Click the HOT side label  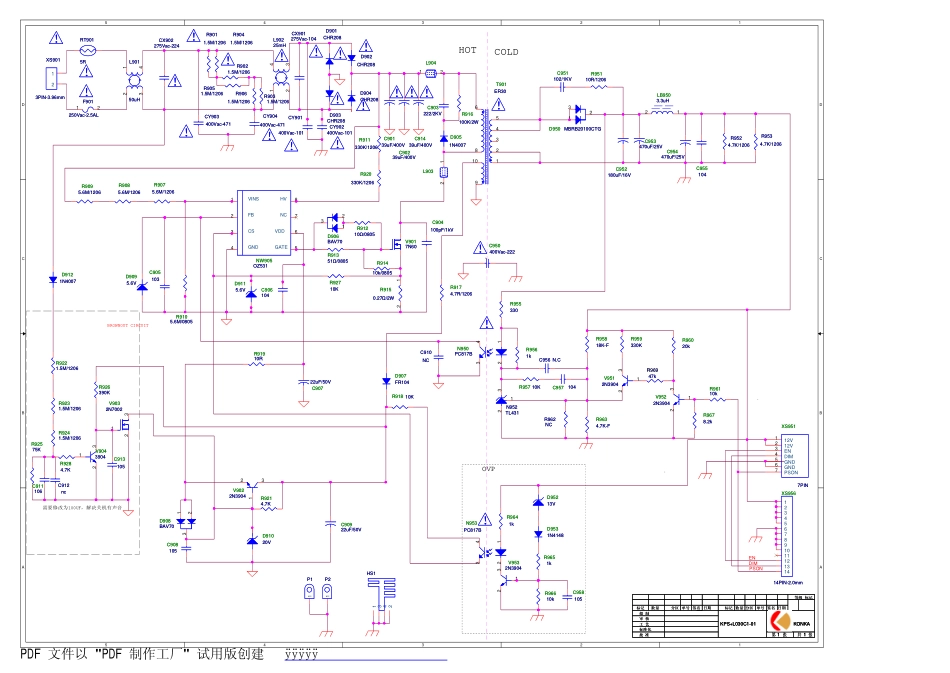[468, 50]
